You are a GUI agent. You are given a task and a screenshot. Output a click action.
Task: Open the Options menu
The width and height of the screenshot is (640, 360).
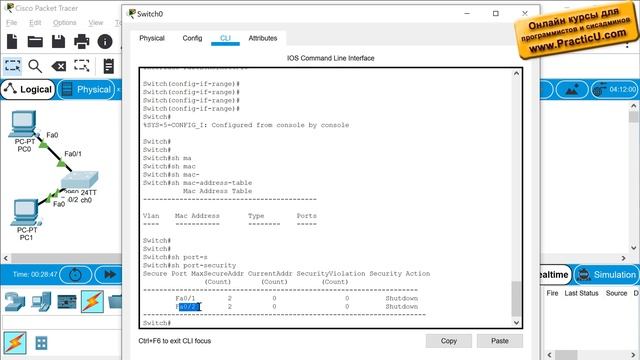tap(64, 22)
